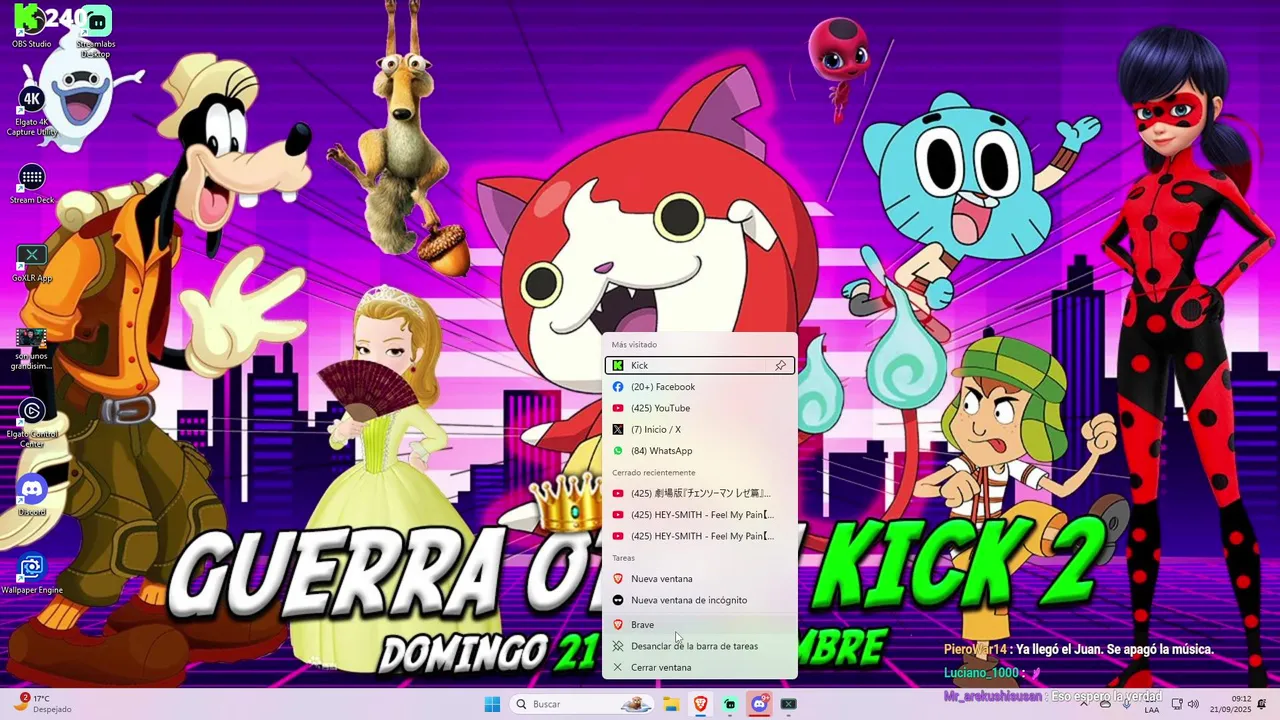The height and width of the screenshot is (720, 1280).
Task: Reopen the first HEY-SMITH - Feel My Pain entry
Action: coord(700,515)
